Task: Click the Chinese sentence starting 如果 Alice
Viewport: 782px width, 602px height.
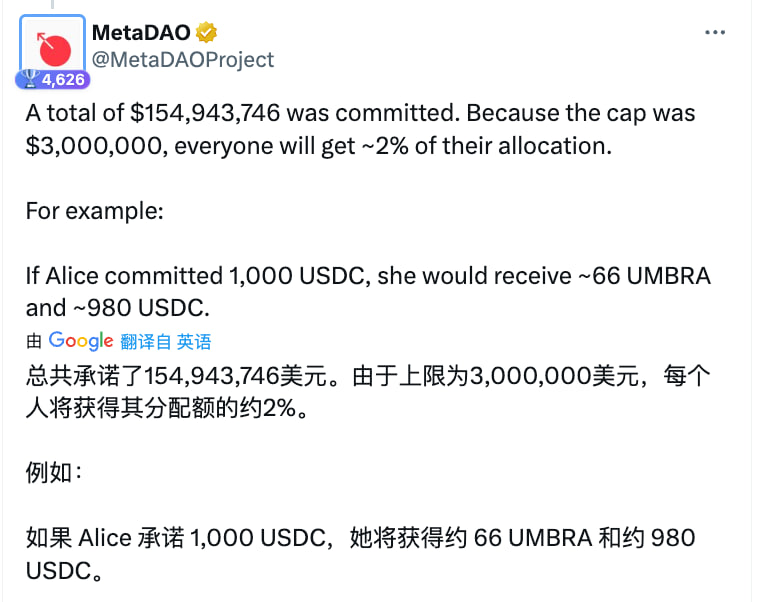Action: 360,539
